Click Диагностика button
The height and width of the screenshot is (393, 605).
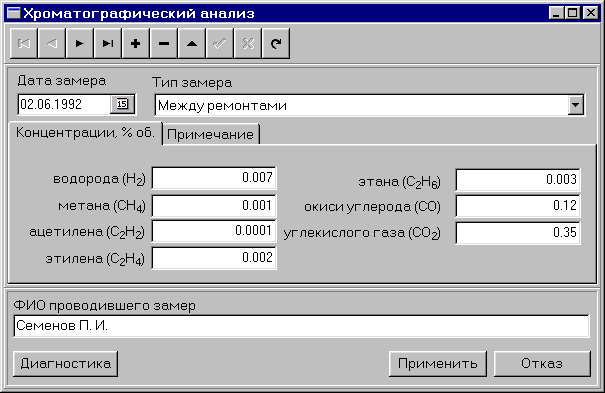click(66, 363)
